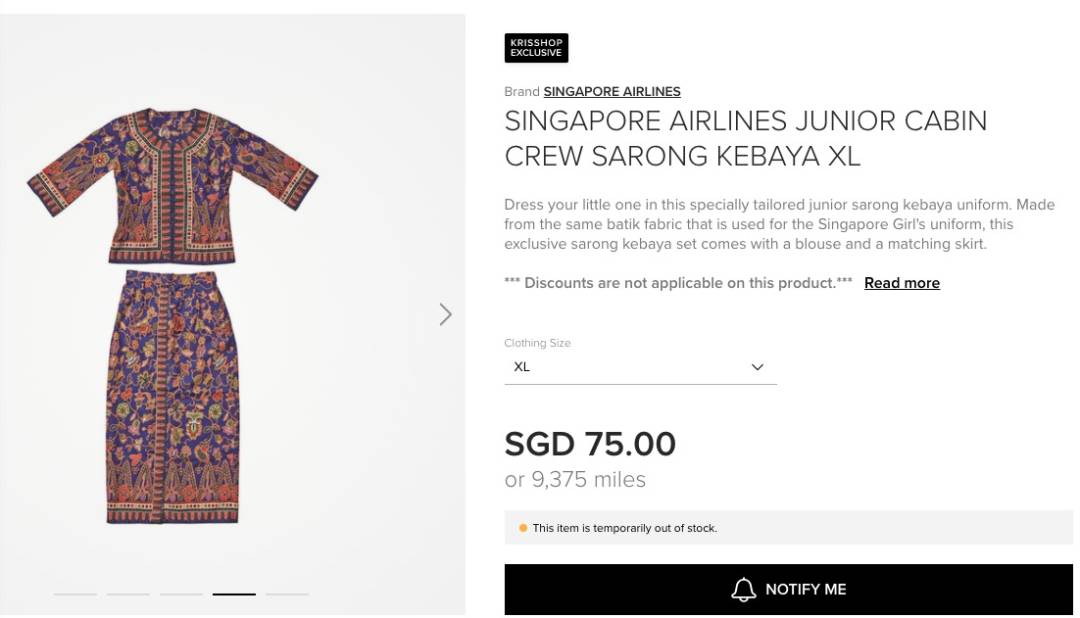Click the sarong skirt product image
Image resolution: width=1080 pixels, height=618 pixels.
coord(173,395)
